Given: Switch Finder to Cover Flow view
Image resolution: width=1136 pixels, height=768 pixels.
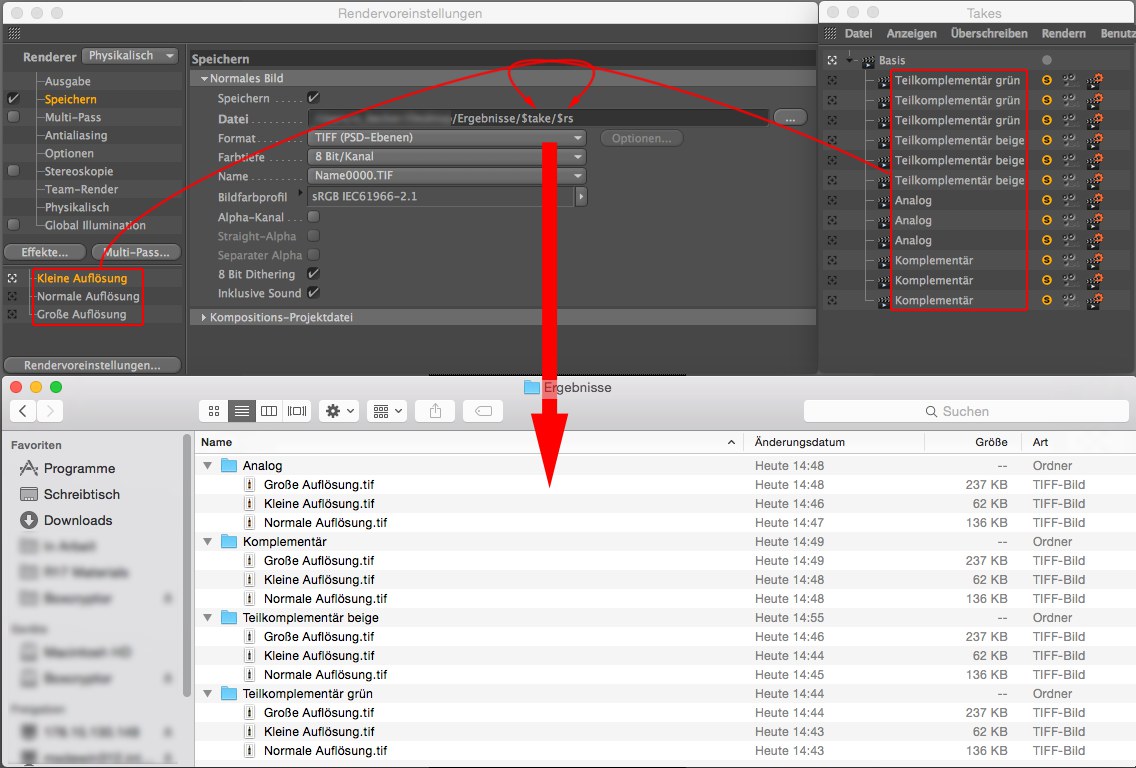Looking at the screenshot, I should pos(297,411).
